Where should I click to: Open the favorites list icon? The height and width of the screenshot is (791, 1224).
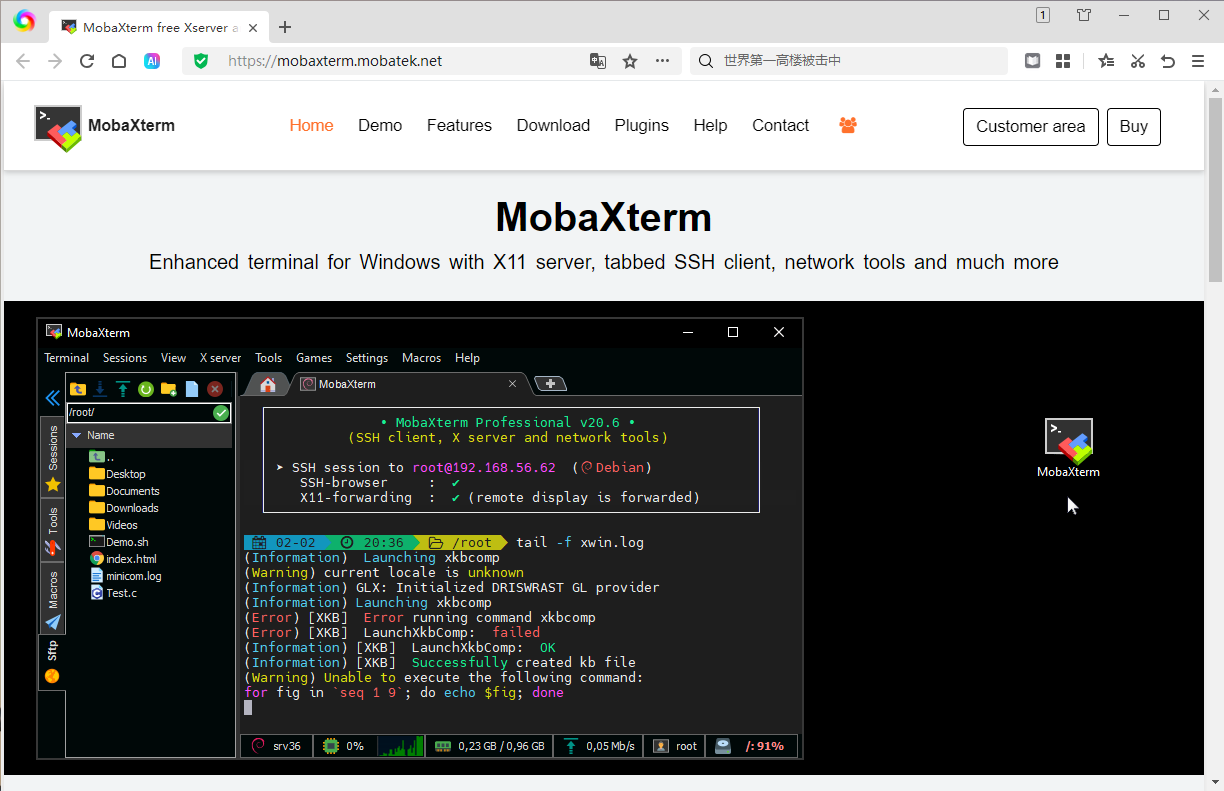1106,61
